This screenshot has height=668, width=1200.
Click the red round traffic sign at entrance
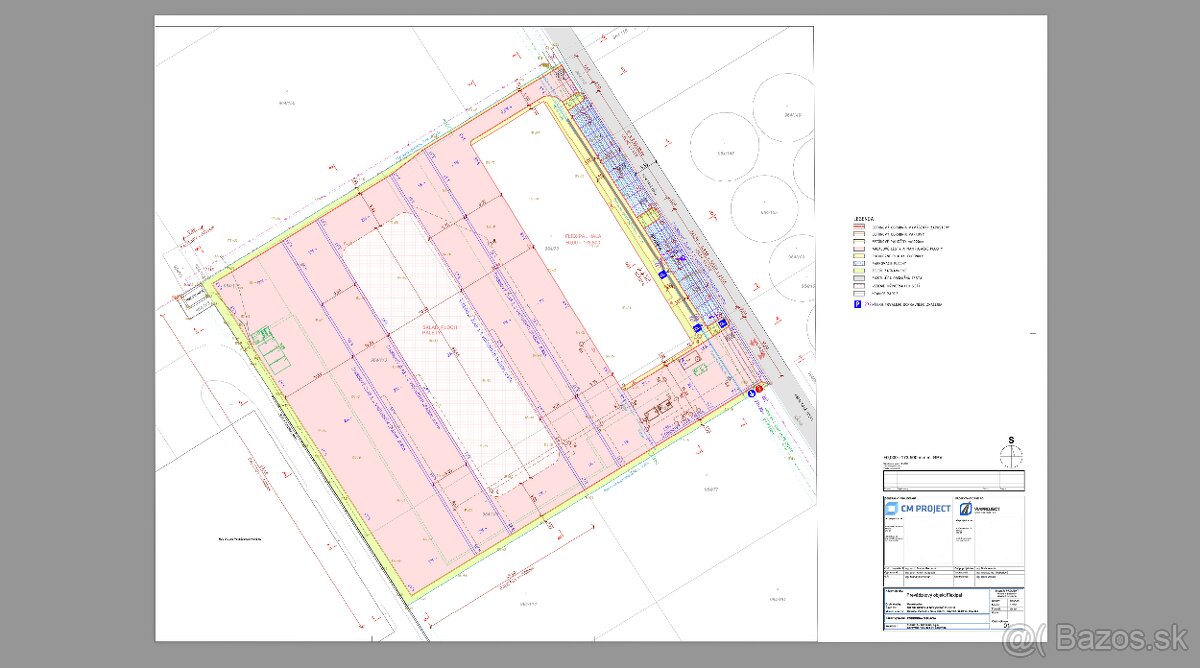click(x=759, y=389)
